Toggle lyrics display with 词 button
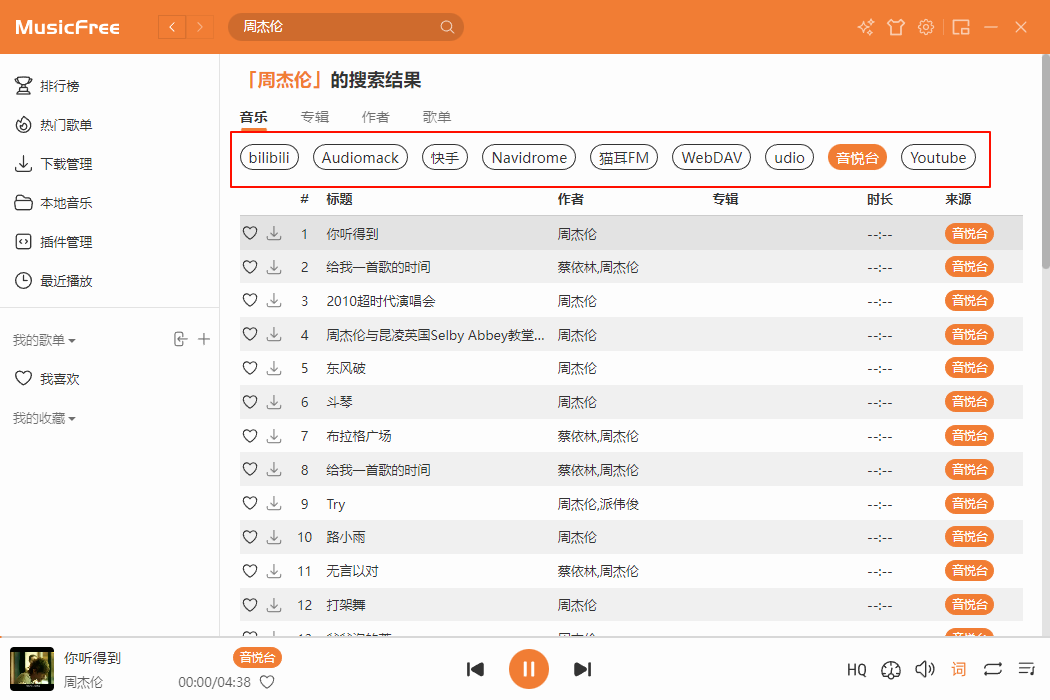 [x=958, y=669]
